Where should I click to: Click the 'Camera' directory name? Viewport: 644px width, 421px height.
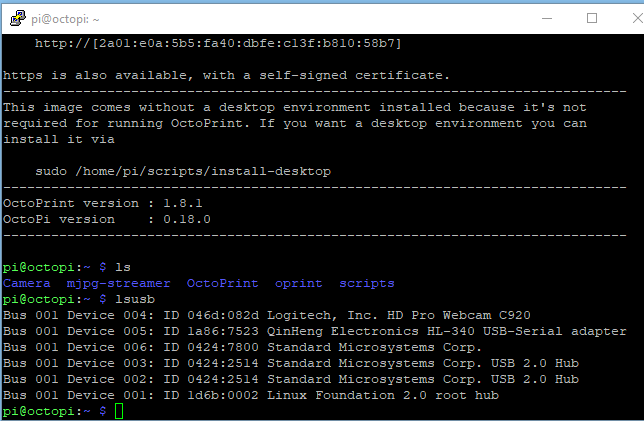27,284
